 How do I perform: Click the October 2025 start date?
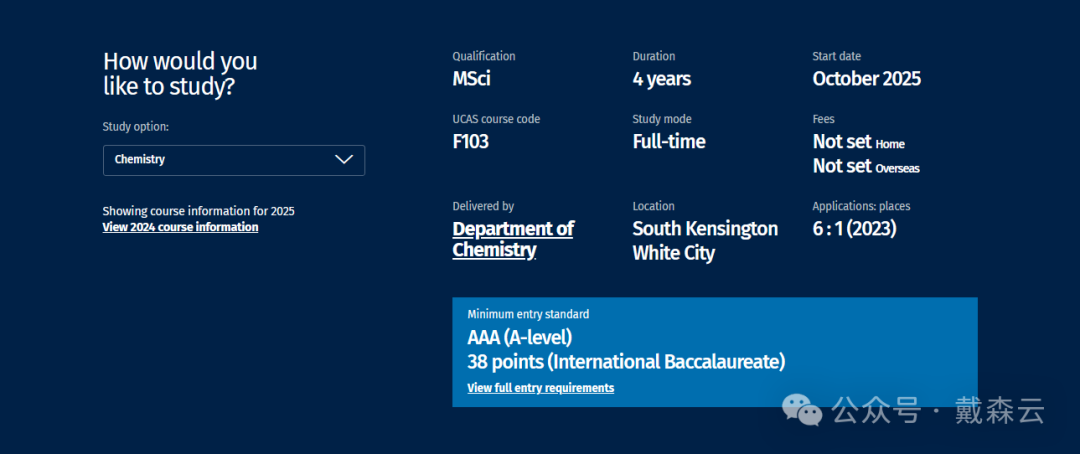(x=866, y=79)
